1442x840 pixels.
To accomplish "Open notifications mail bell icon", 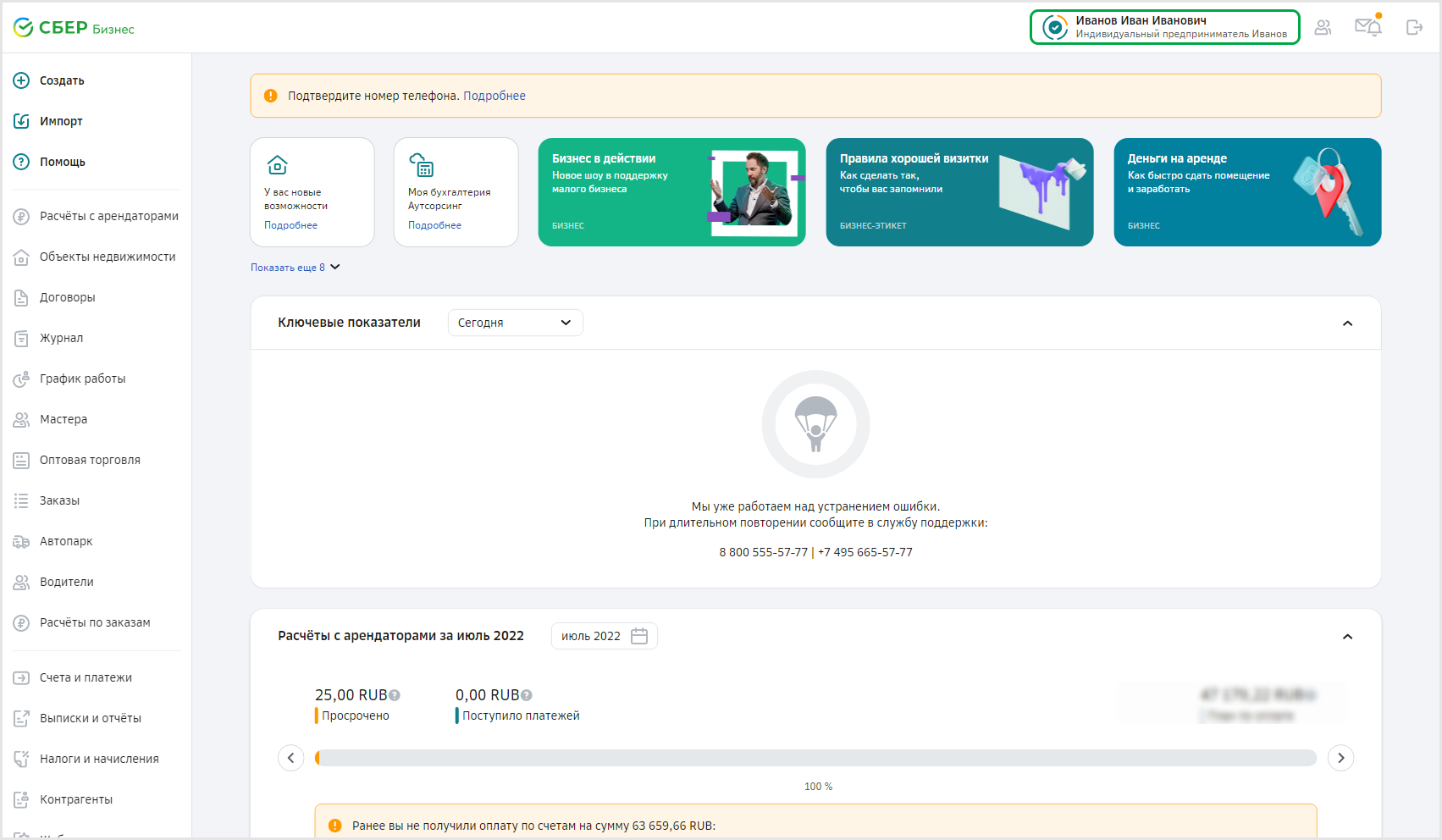I will tap(1367, 27).
